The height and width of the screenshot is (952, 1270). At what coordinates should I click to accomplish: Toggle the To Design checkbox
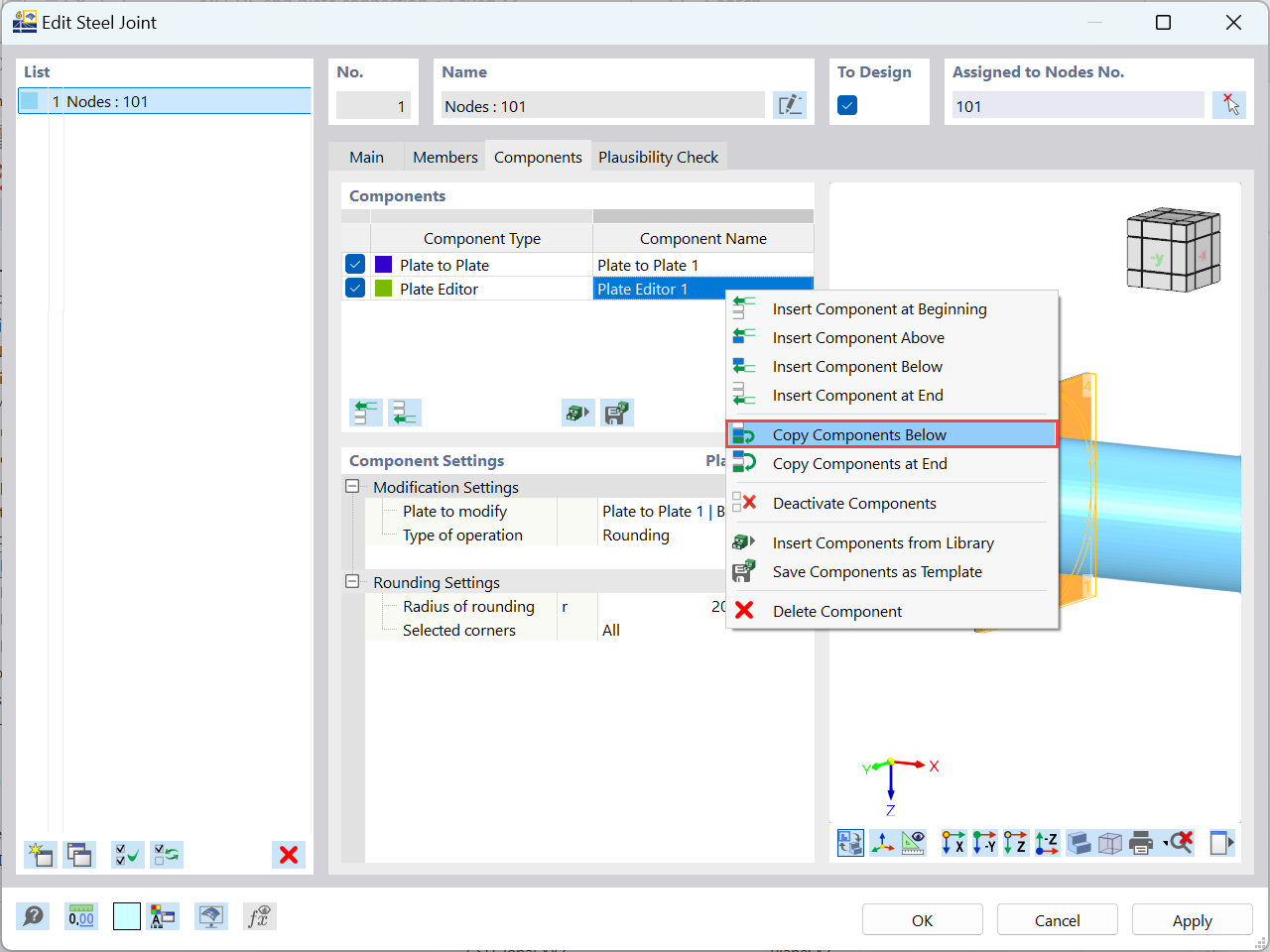(847, 105)
